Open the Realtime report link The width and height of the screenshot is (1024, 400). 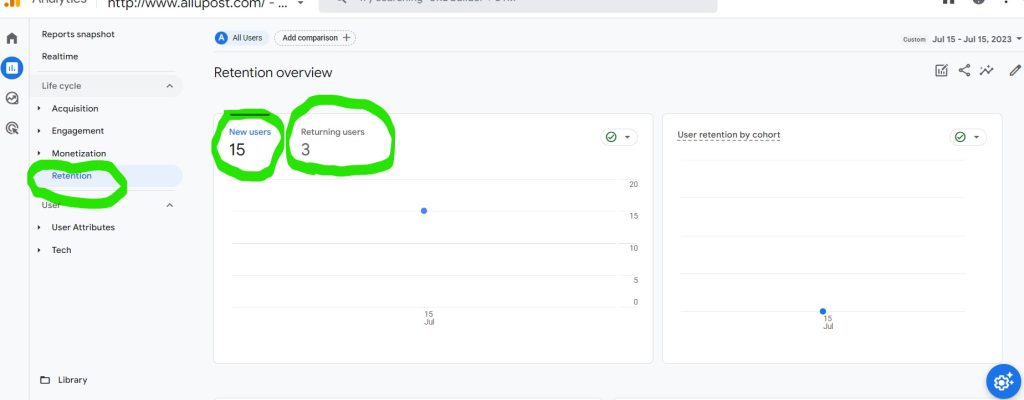click(x=60, y=57)
